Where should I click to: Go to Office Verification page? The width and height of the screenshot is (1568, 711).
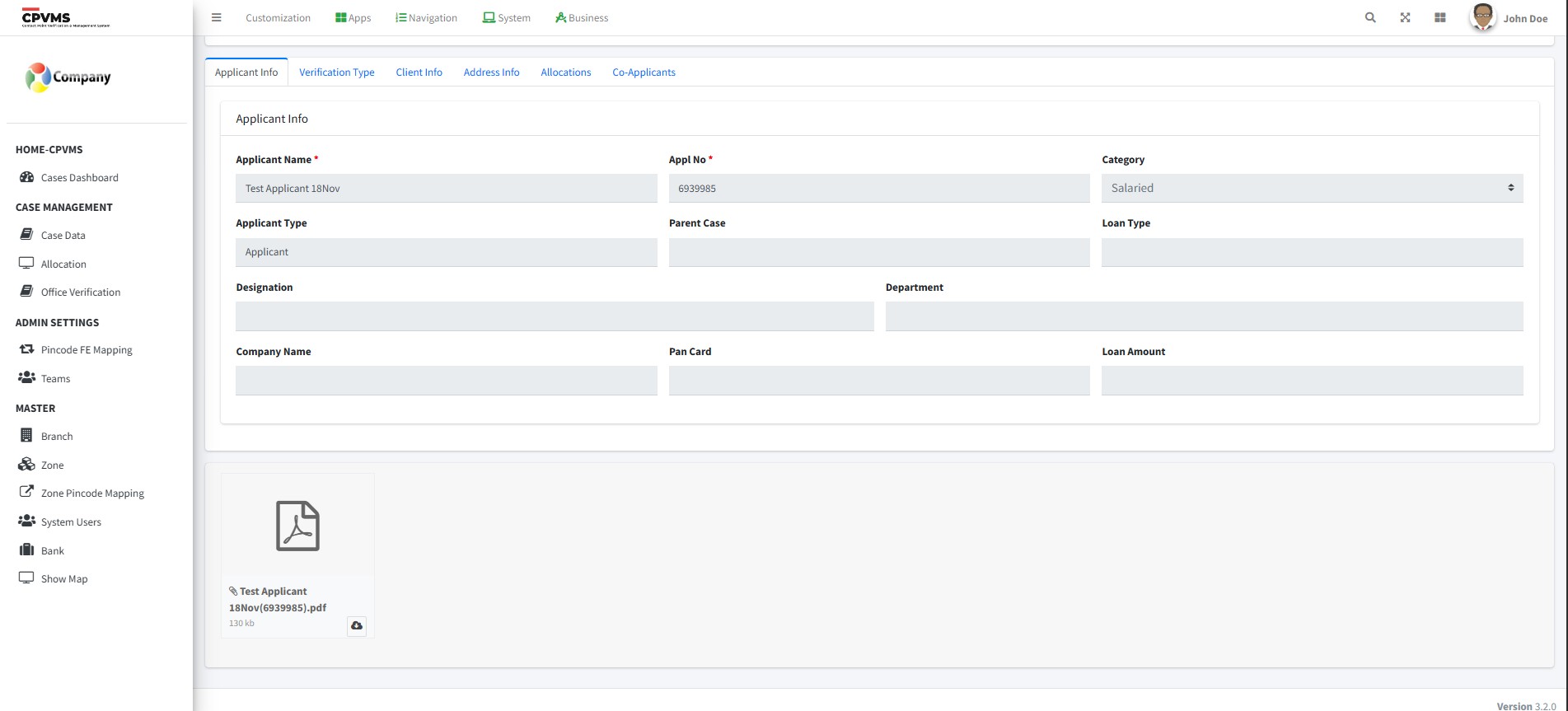[x=80, y=292]
